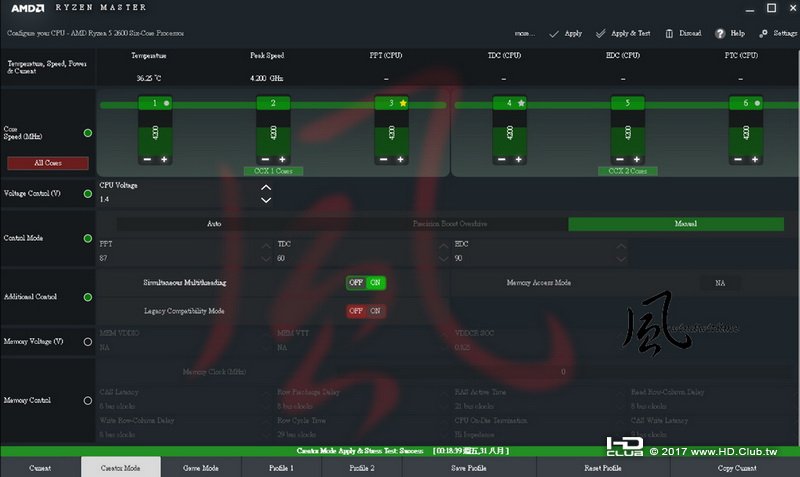Select Precision Boost Overdrive mode

coord(449,224)
